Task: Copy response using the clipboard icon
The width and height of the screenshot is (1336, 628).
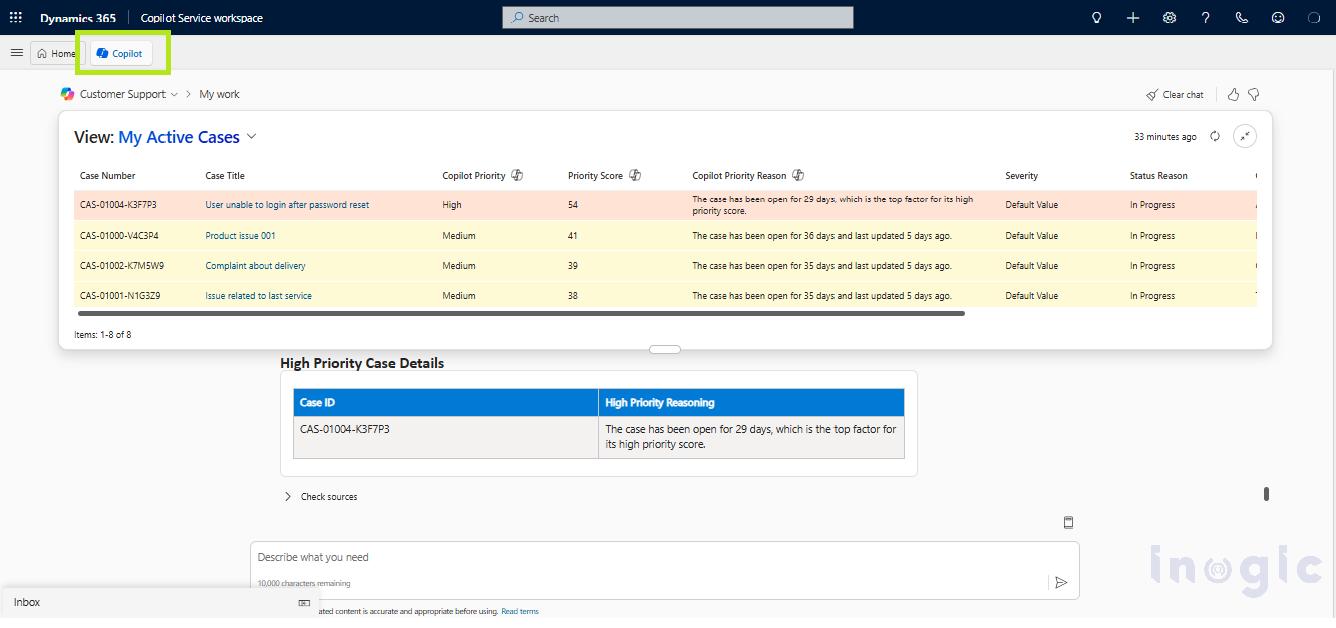Action: (1068, 522)
